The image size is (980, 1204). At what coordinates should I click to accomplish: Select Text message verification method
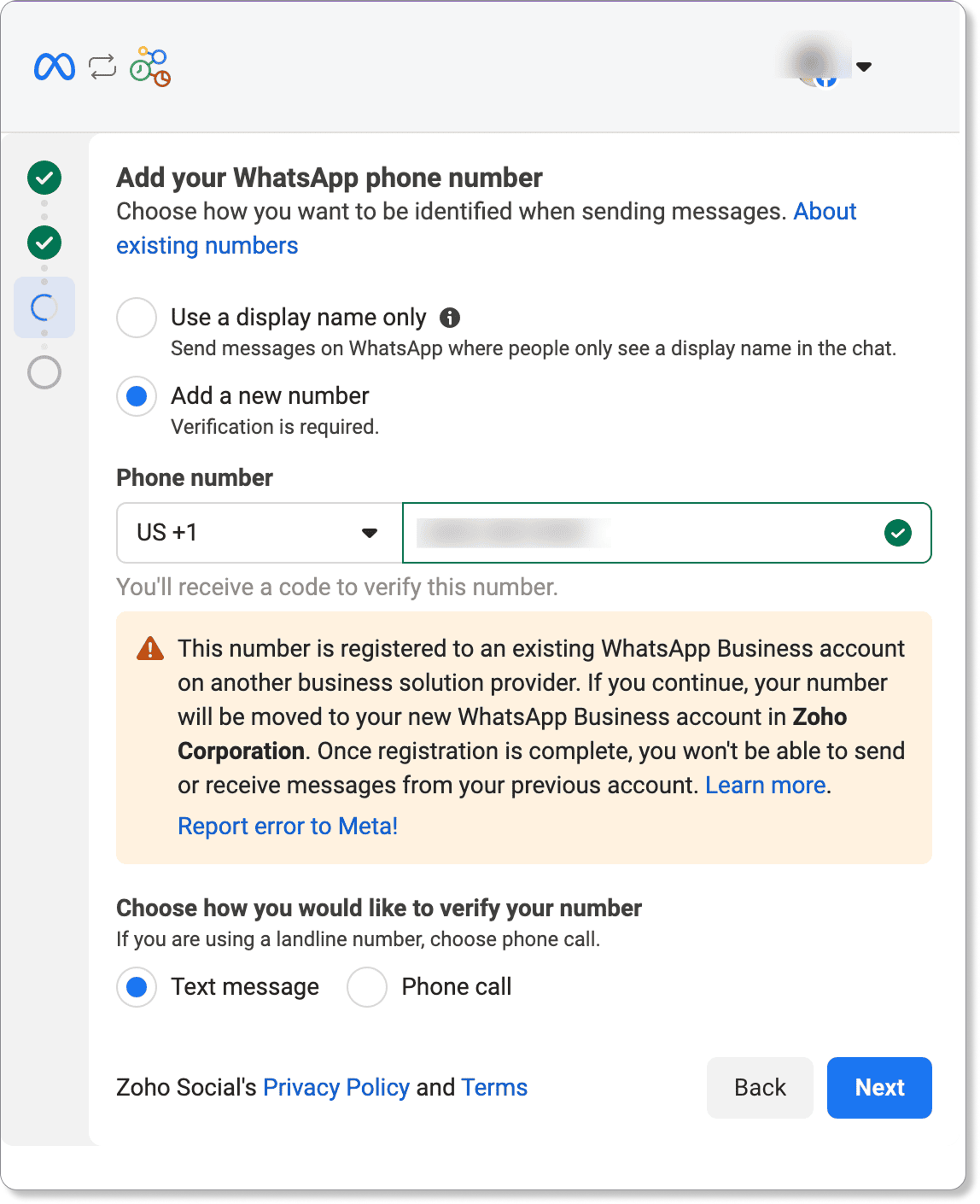click(137, 987)
